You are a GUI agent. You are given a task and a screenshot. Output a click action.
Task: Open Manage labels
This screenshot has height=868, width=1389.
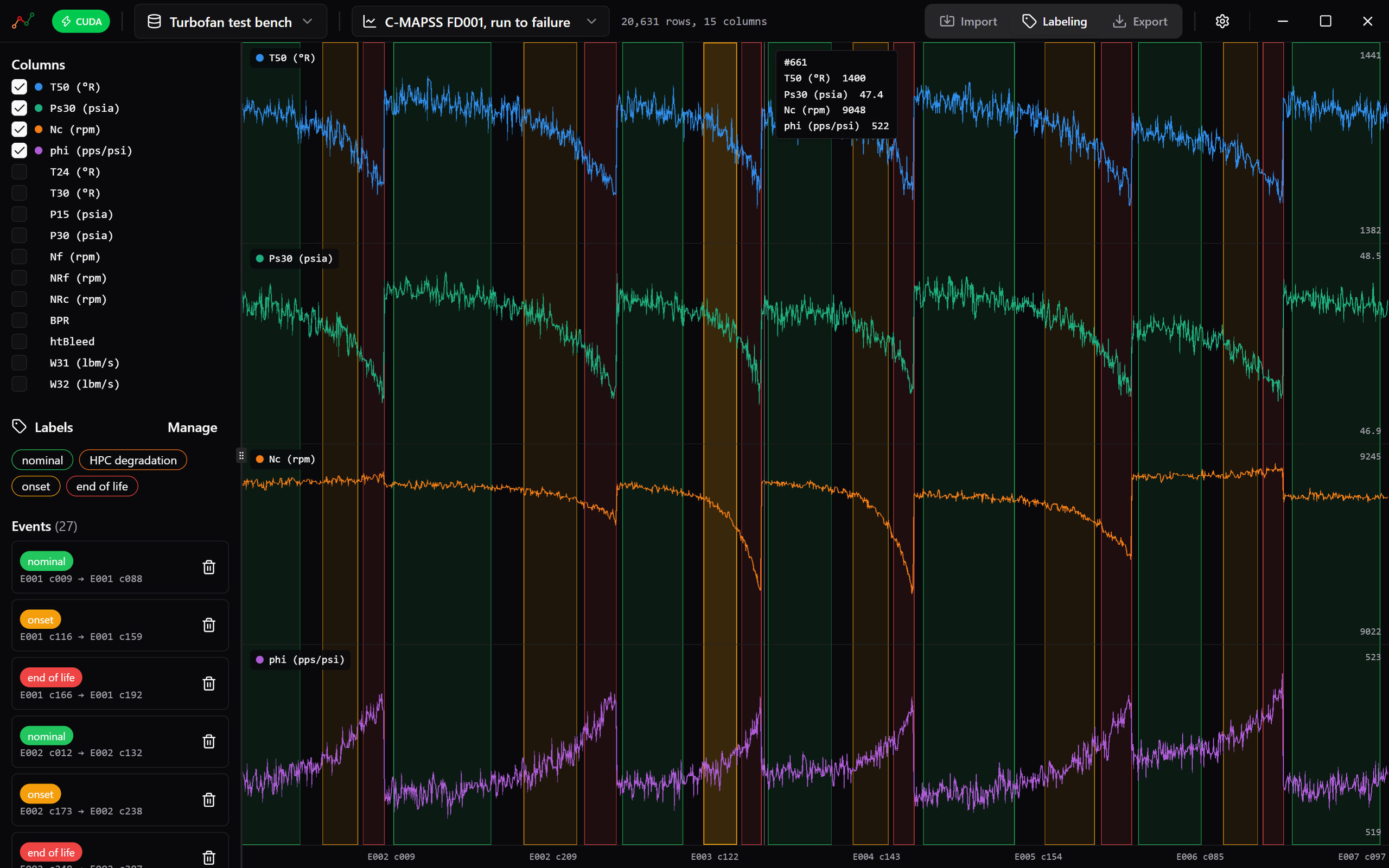pos(192,427)
